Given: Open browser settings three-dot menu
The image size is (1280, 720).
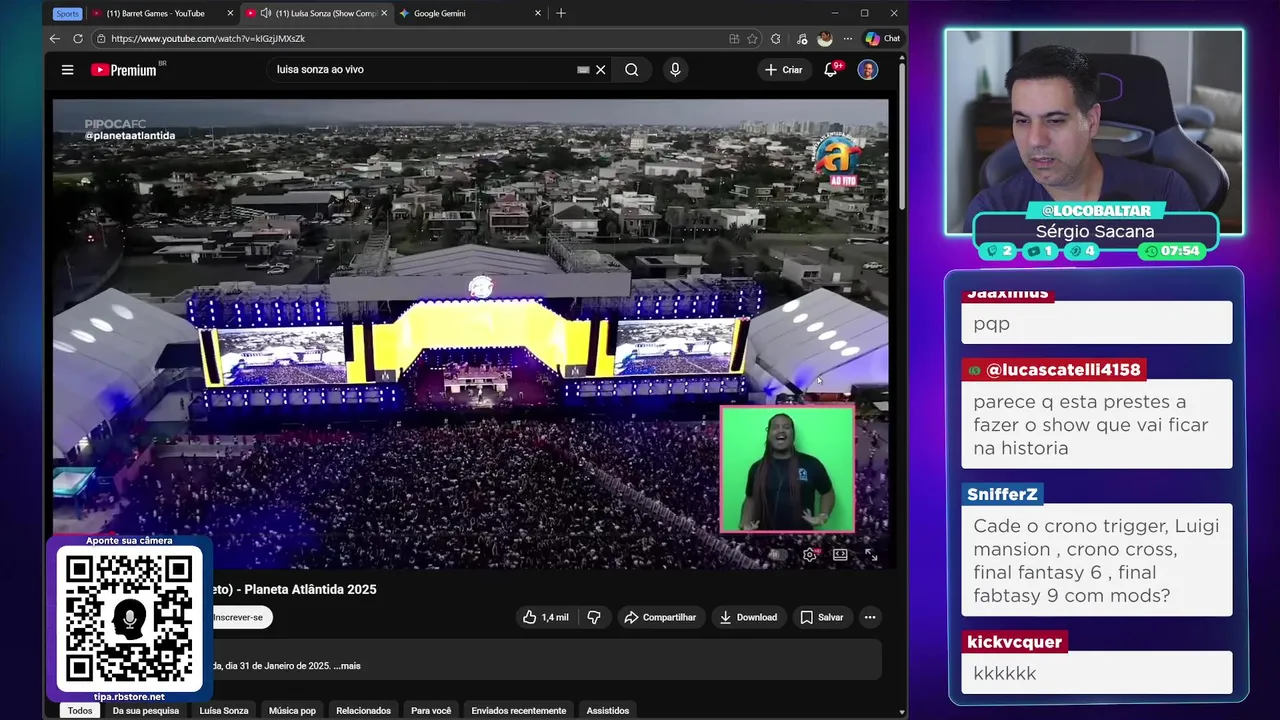Looking at the screenshot, I should point(848,39).
